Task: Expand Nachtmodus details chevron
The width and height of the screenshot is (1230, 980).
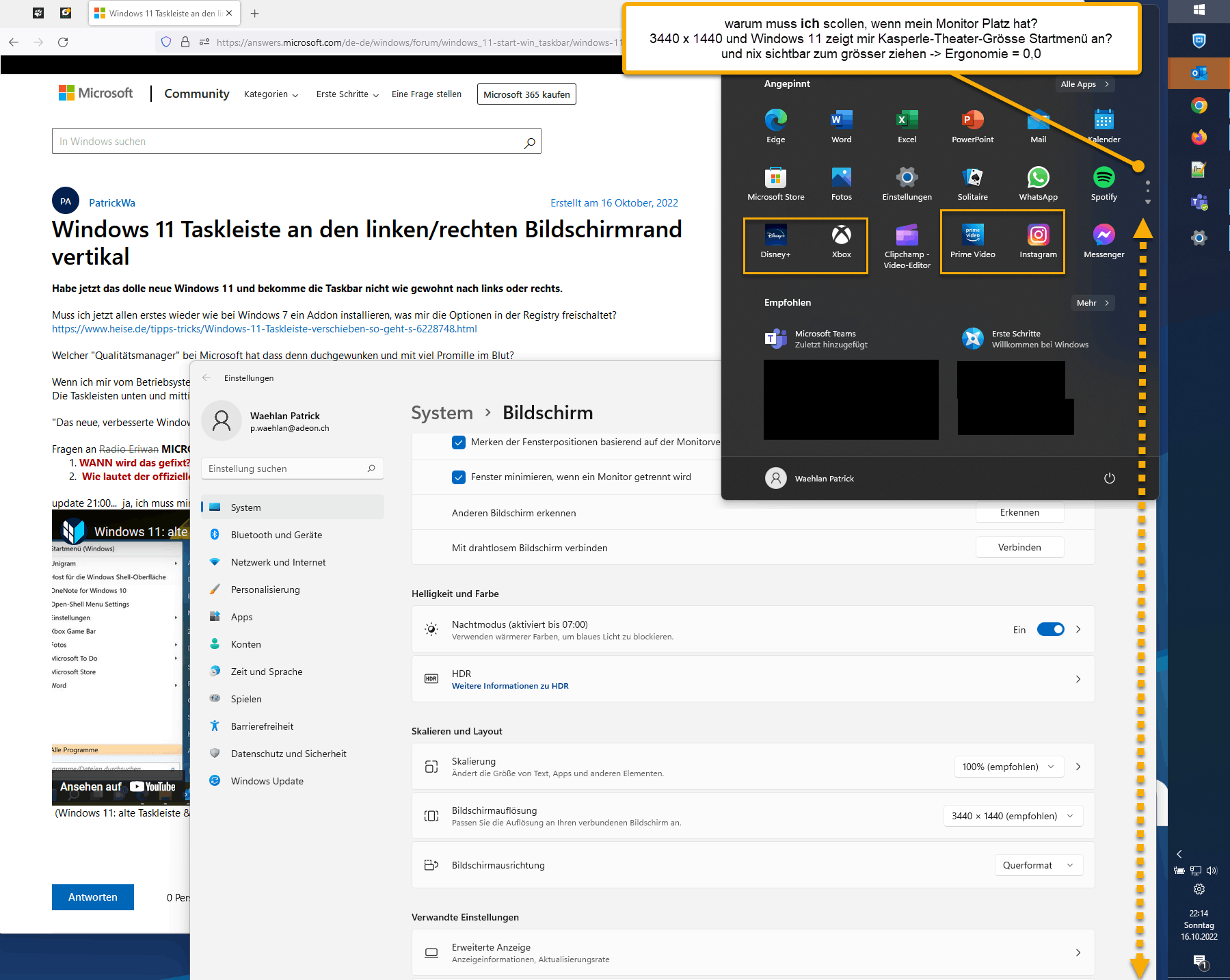Action: coord(1078,630)
